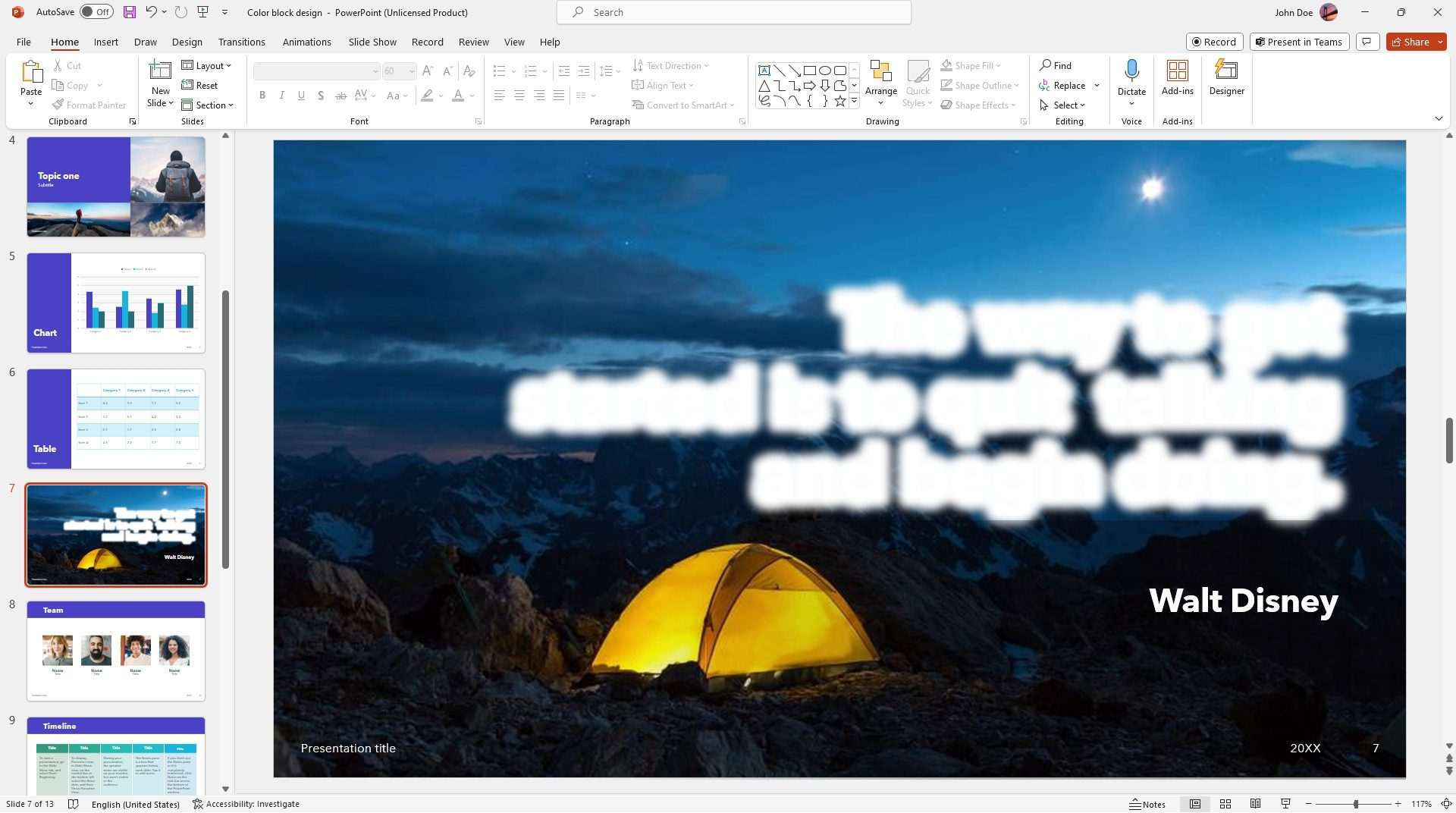Toggle Align Left paragraph button
Image resolution: width=1456 pixels, height=813 pixels.
[500, 96]
